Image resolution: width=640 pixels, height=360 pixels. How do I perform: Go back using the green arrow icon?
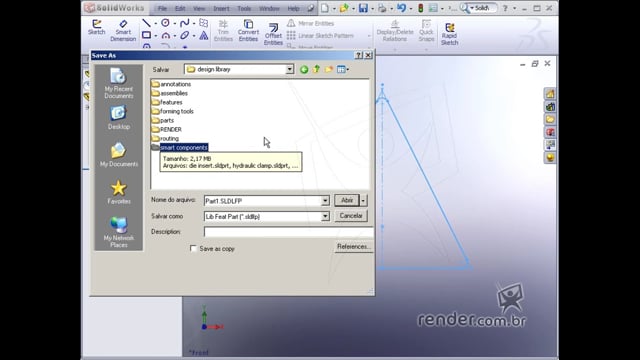[304, 69]
